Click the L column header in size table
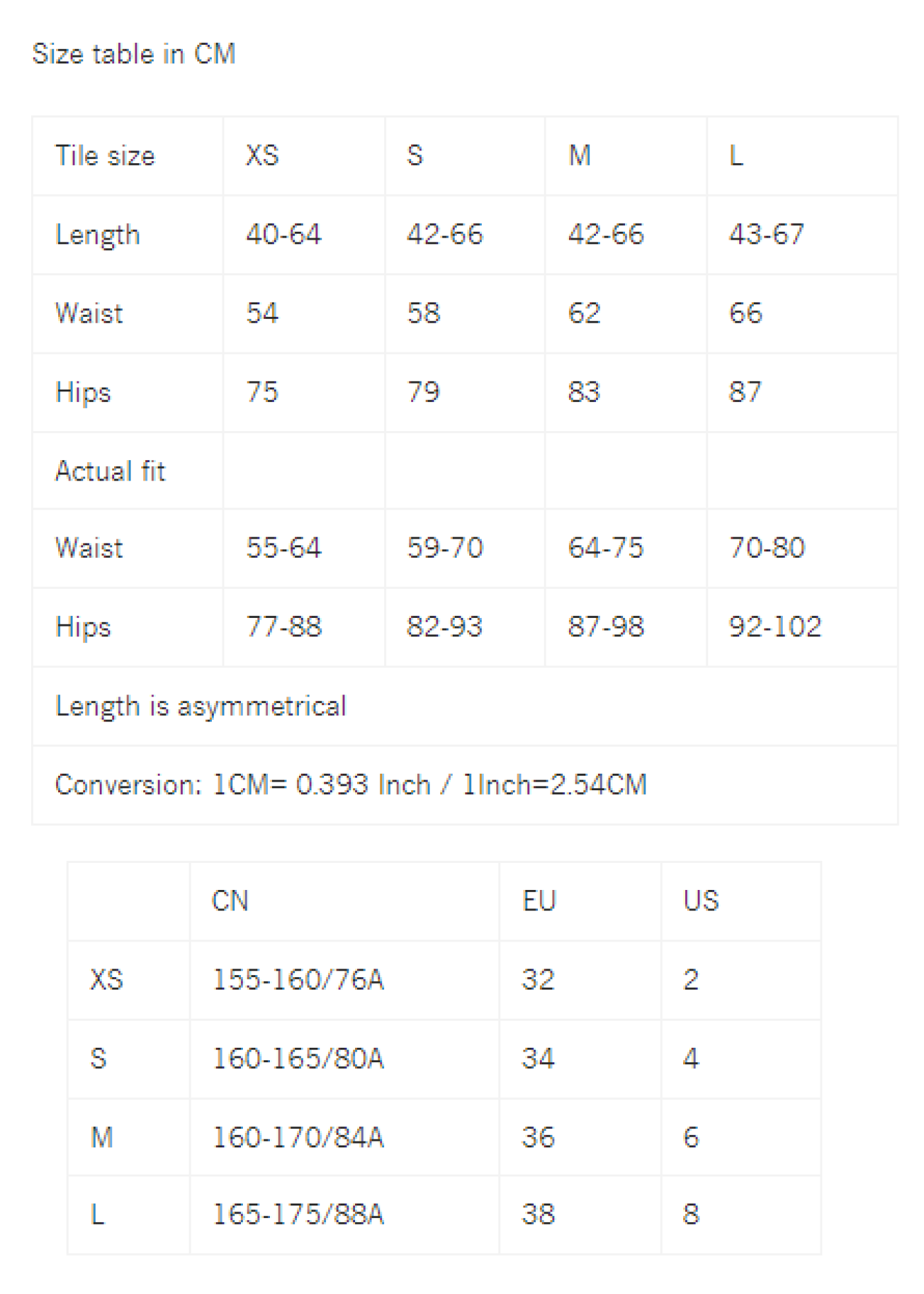This screenshot has width=924, height=1294. tap(802, 156)
